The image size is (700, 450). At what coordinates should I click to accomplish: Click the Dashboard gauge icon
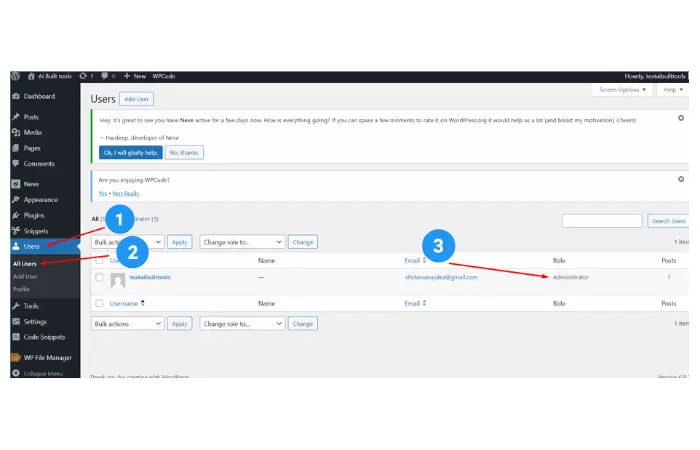click(x=16, y=96)
